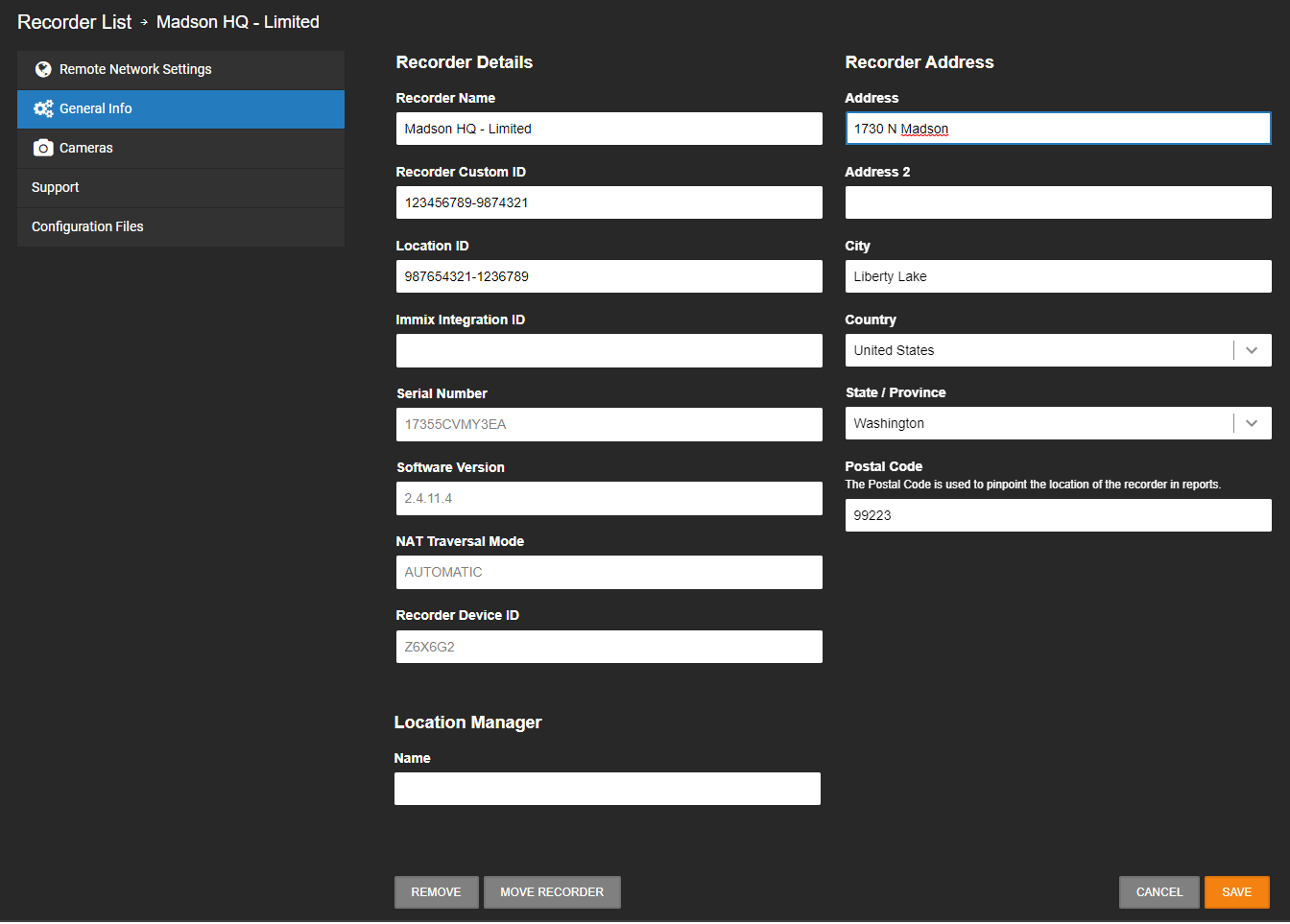
Task: Click the Recorder Custom ID field
Action: [x=609, y=202]
